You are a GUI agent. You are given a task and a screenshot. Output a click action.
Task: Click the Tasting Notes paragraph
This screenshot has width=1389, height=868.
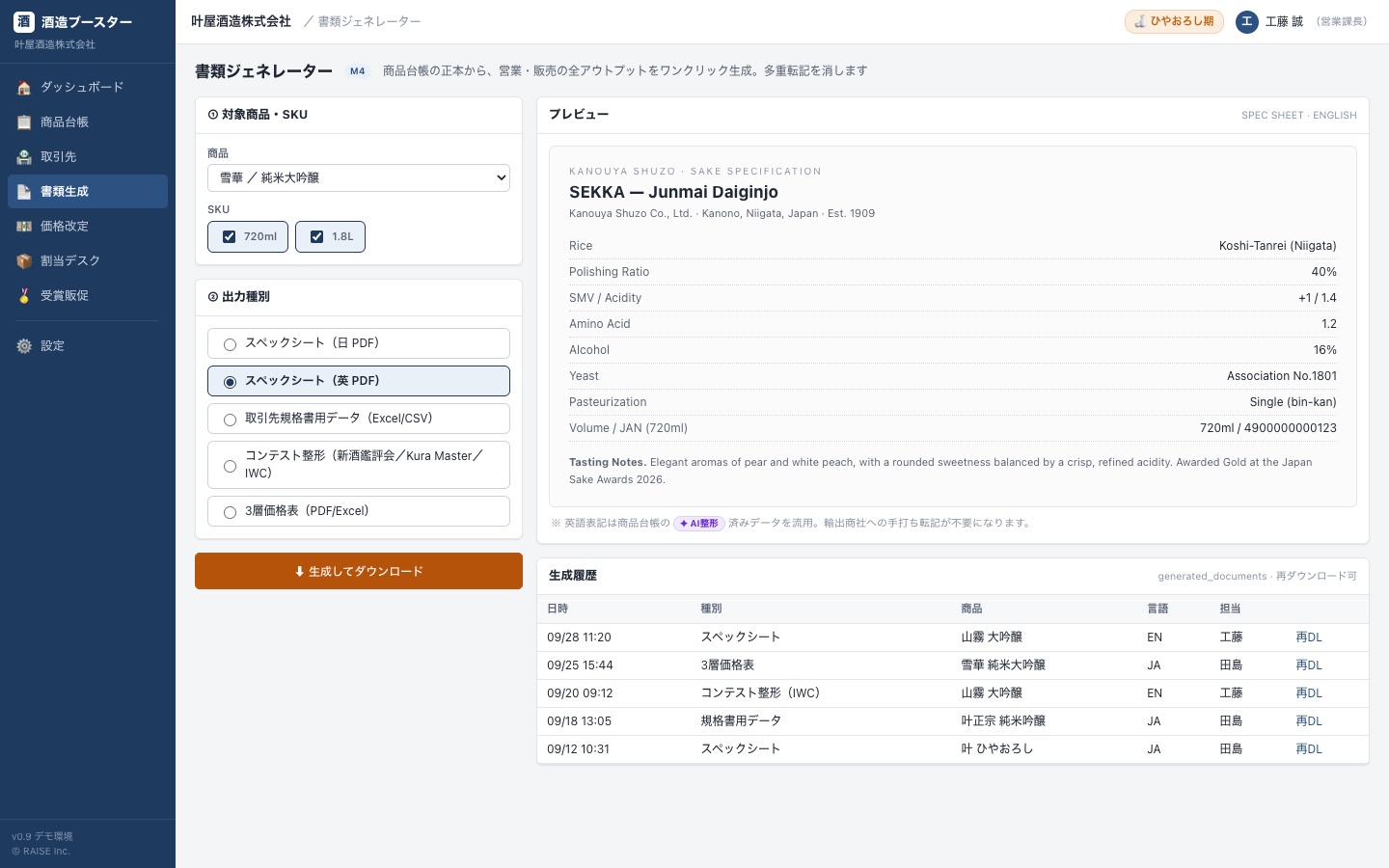(x=953, y=471)
